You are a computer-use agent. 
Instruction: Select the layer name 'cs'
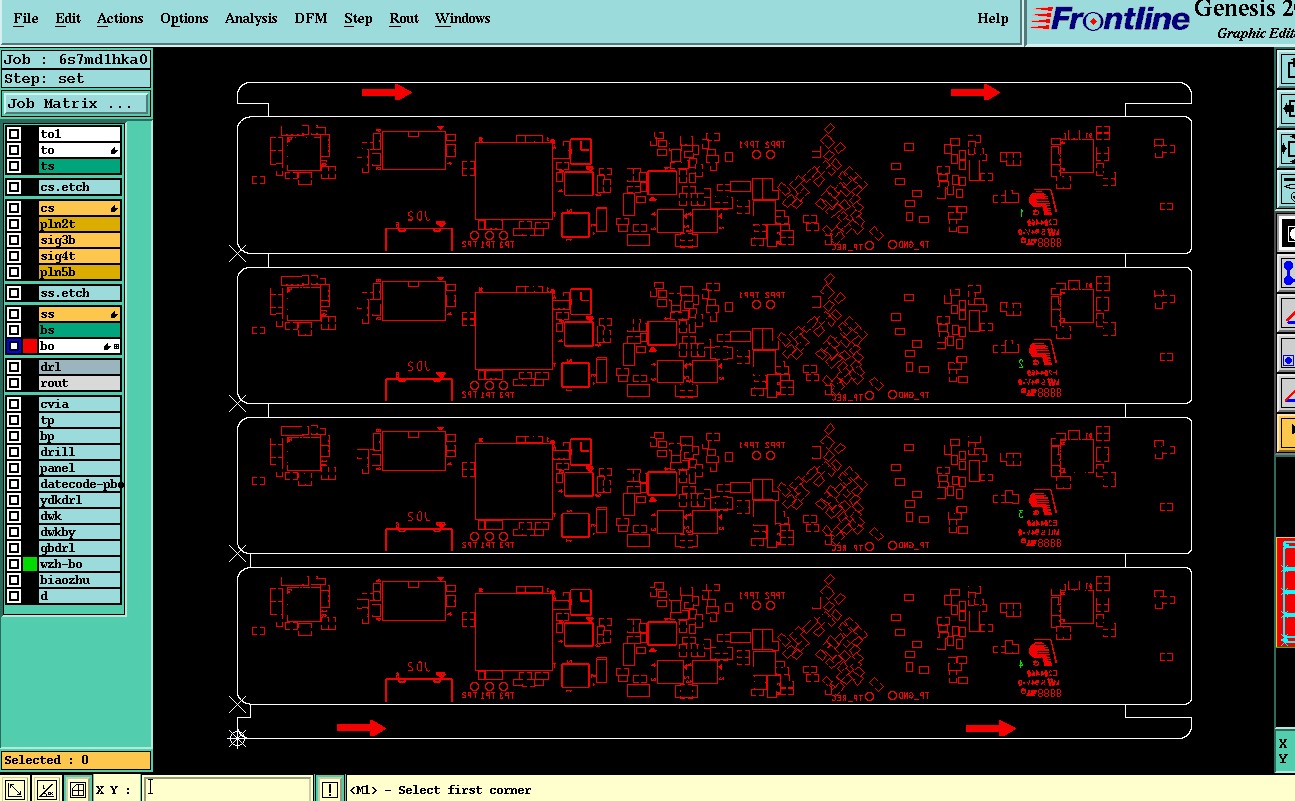pos(79,208)
